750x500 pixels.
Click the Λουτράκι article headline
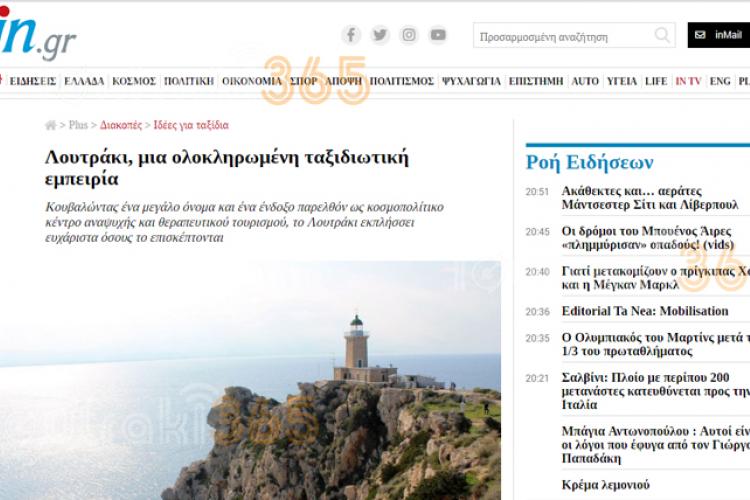[x=227, y=168]
